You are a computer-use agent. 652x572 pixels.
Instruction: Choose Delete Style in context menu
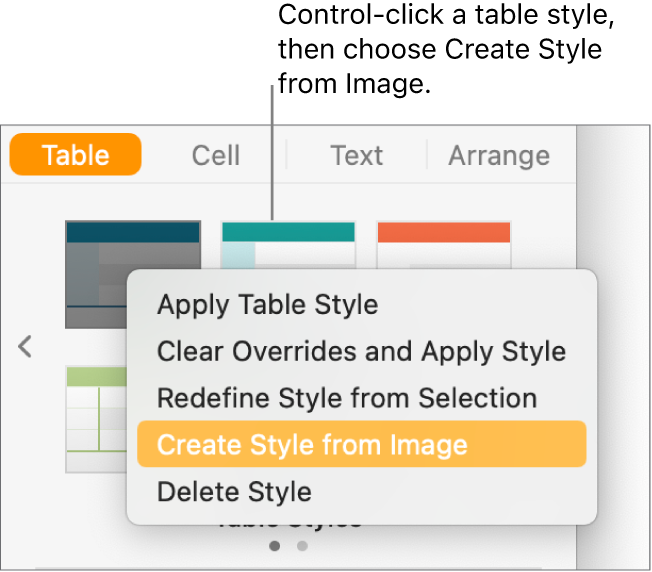[x=234, y=492]
